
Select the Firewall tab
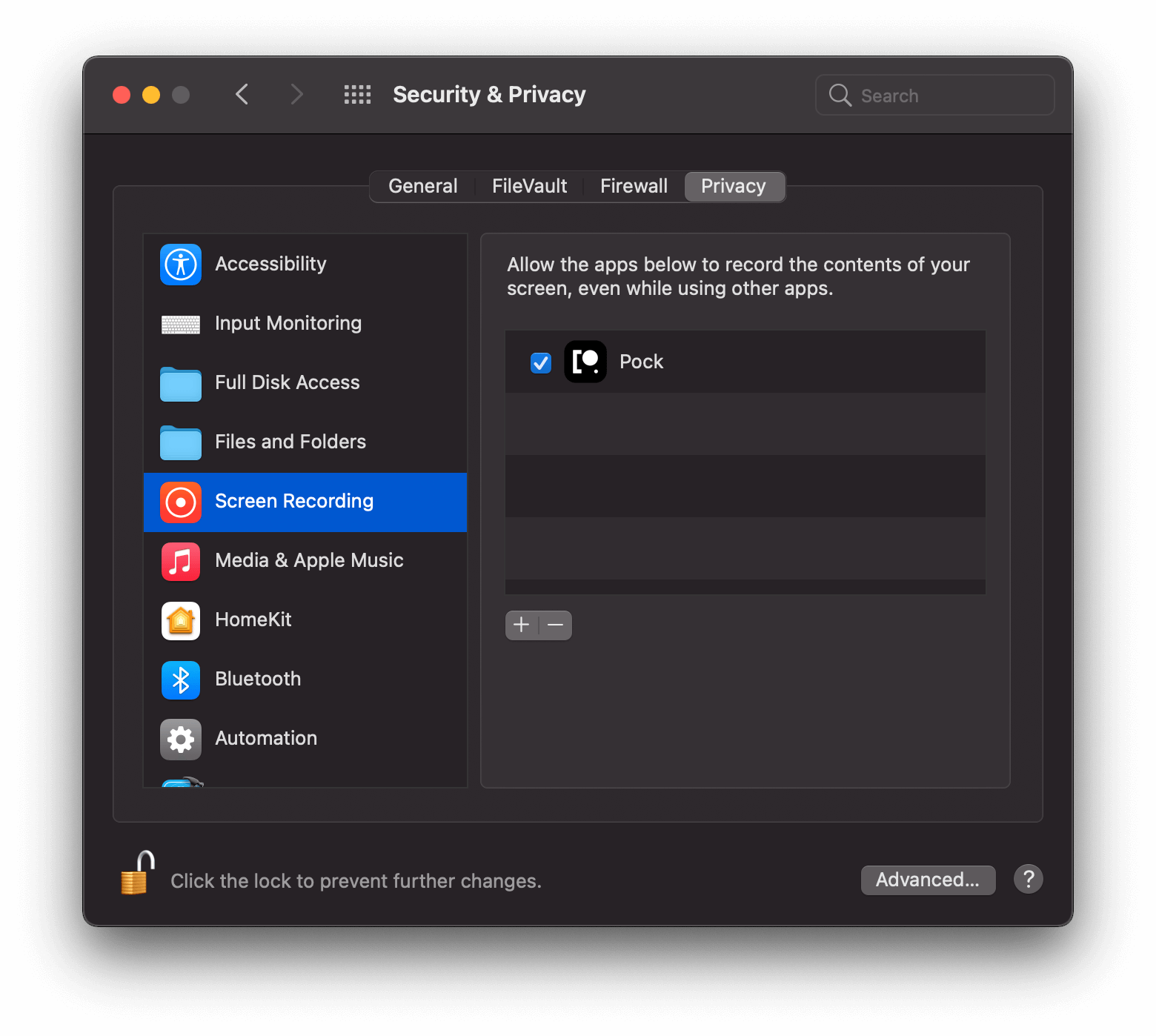[634, 186]
